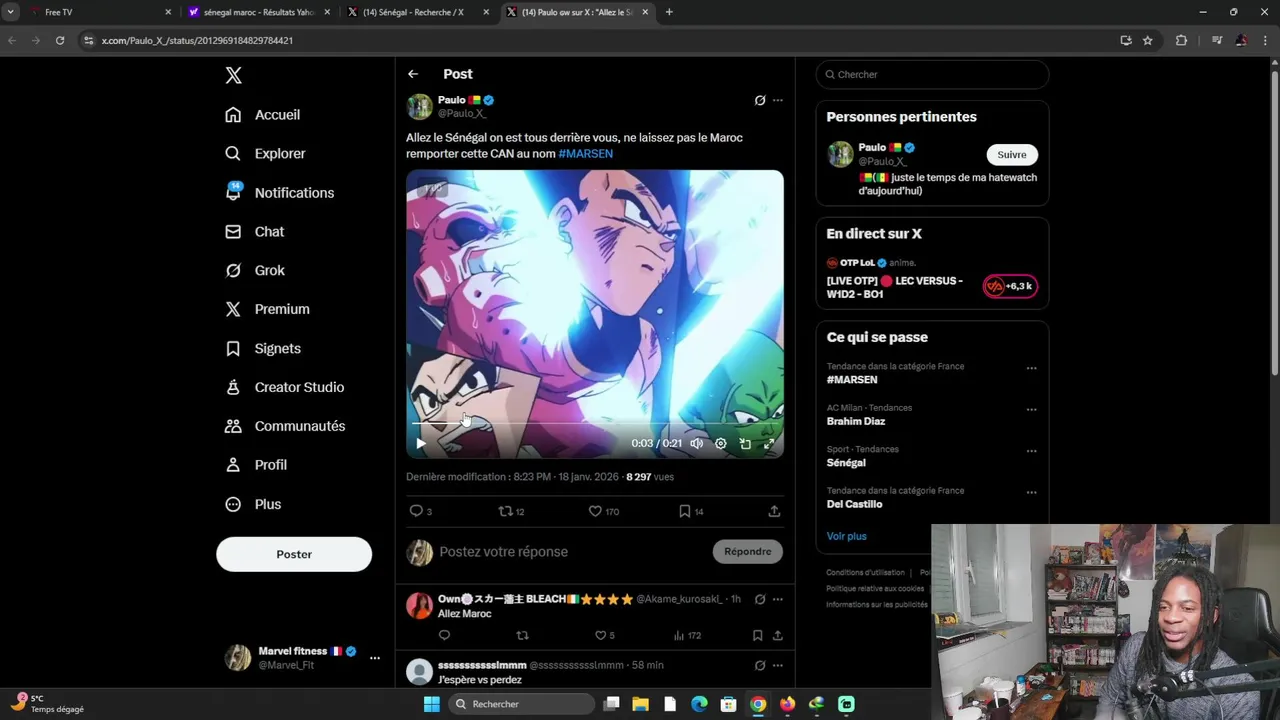Image resolution: width=1280 pixels, height=720 pixels.
Task: Open options for Sénégal trend
Action: point(1031,451)
